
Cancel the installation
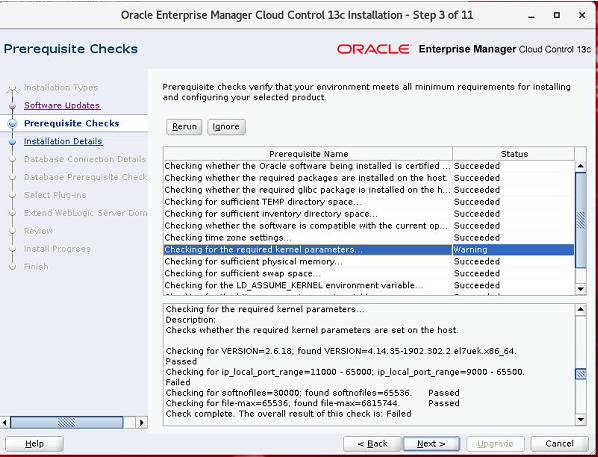pyautogui.click(x=559, y=444)
